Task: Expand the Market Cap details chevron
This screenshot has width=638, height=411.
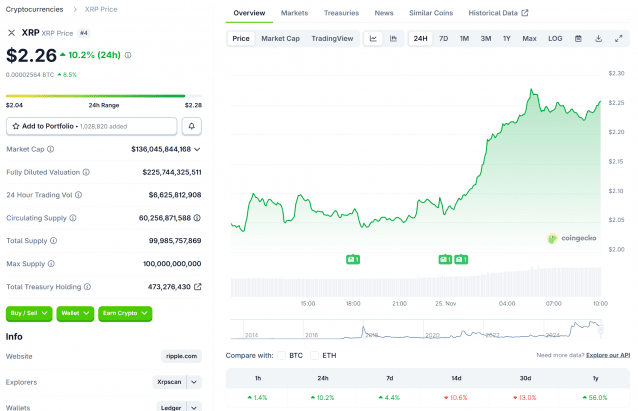Action: [x=197, y=149]
